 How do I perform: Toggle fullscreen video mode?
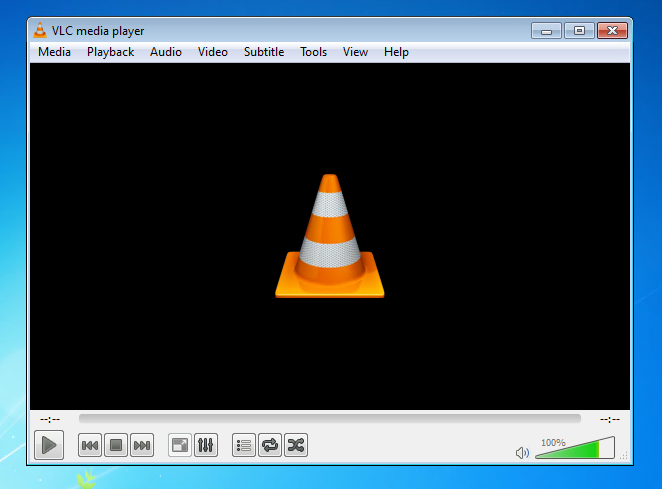(x=180, y=445)
